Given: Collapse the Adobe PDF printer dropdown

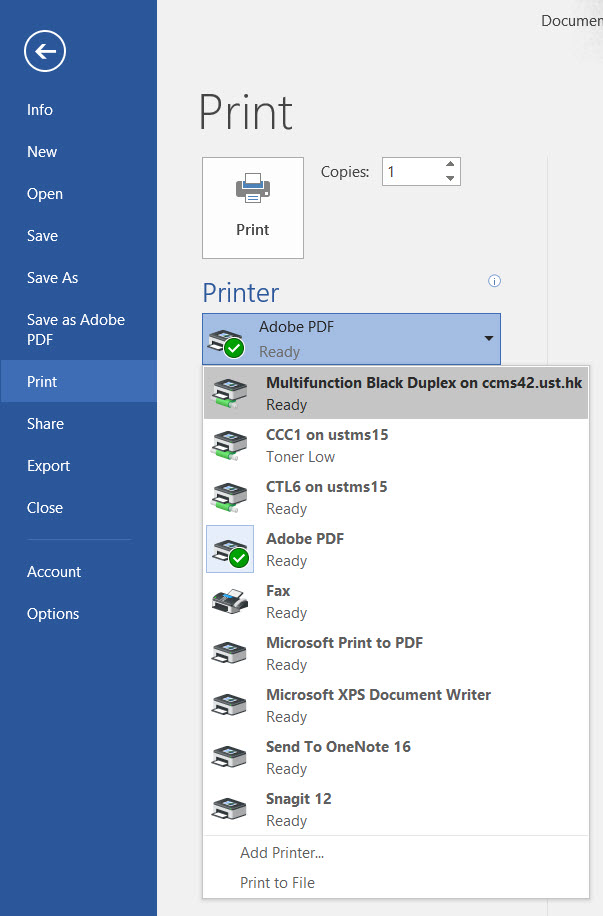Looking at the screenshot, I should tap(488, 339).
